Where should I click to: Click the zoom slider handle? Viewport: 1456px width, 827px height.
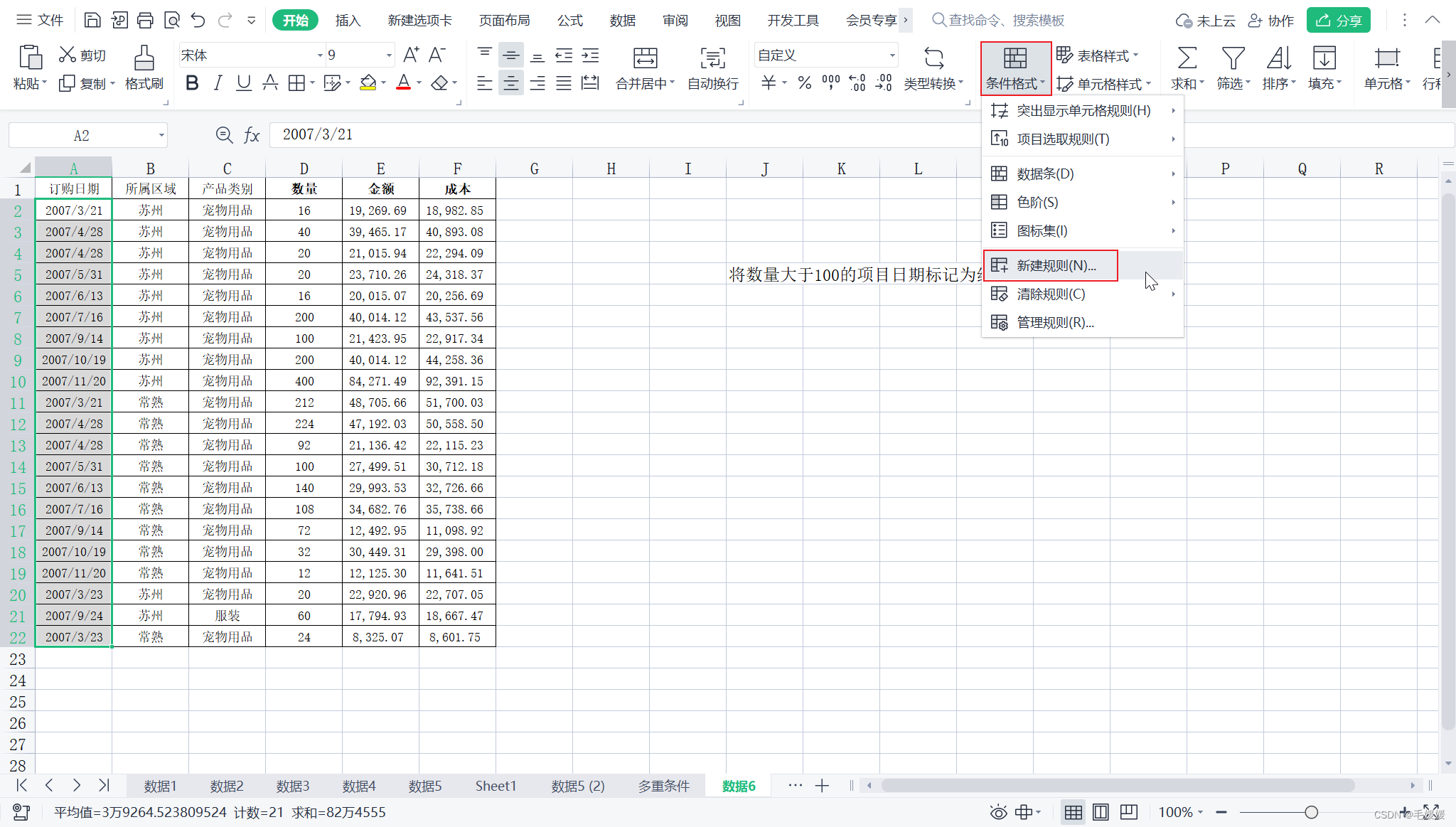pos(1311,812)
